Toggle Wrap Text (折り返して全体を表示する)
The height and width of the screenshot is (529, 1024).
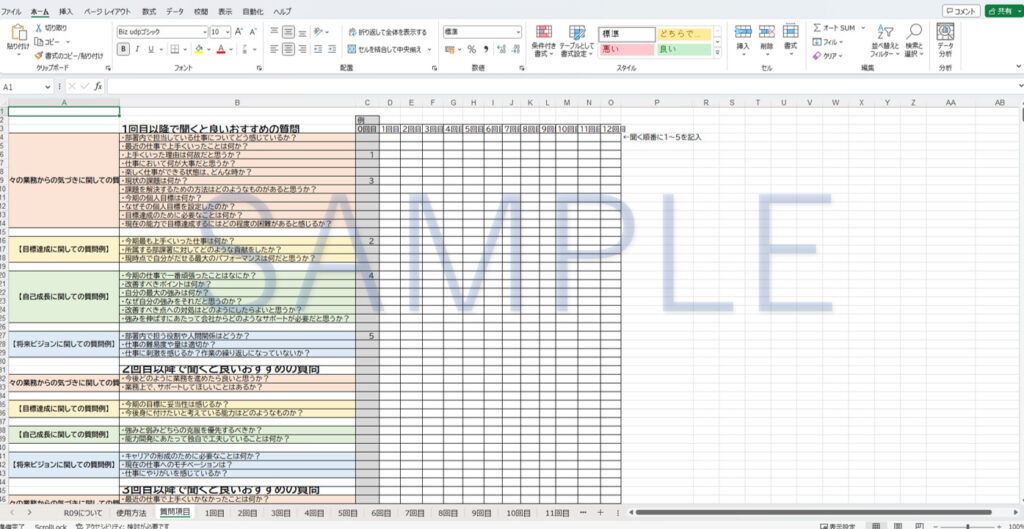pos(387,31)
